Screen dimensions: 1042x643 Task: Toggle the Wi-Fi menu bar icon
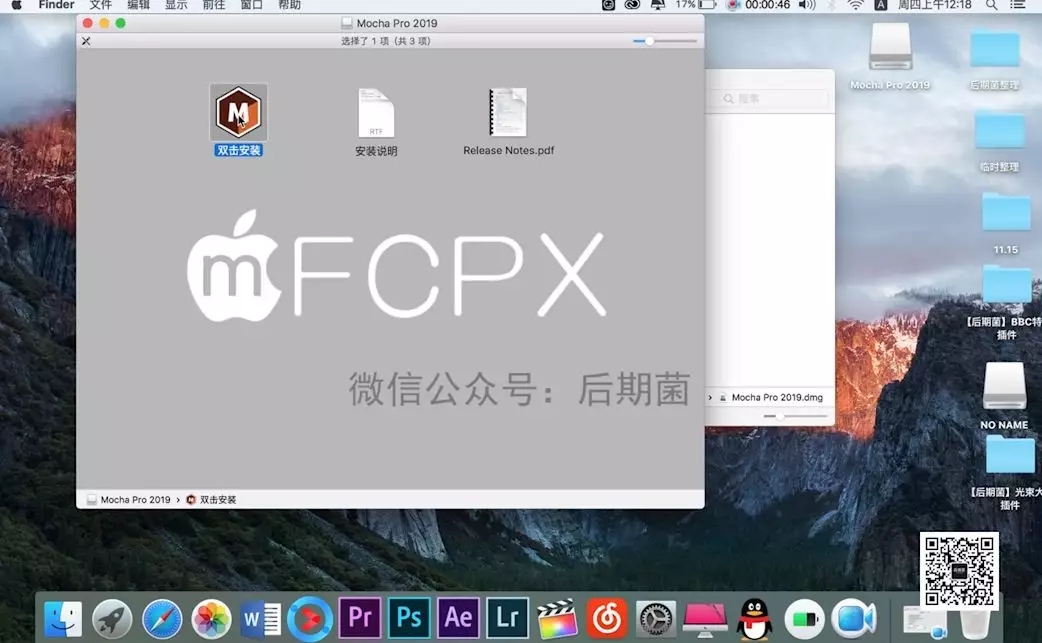pyautogui.click(x=856, y=5)
